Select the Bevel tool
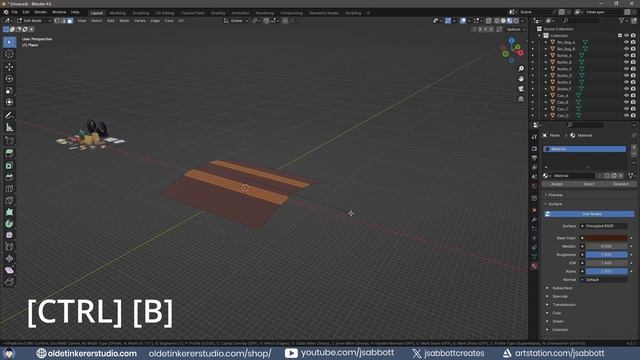Screen dimensions: 640x360 [x=9, y=178]
